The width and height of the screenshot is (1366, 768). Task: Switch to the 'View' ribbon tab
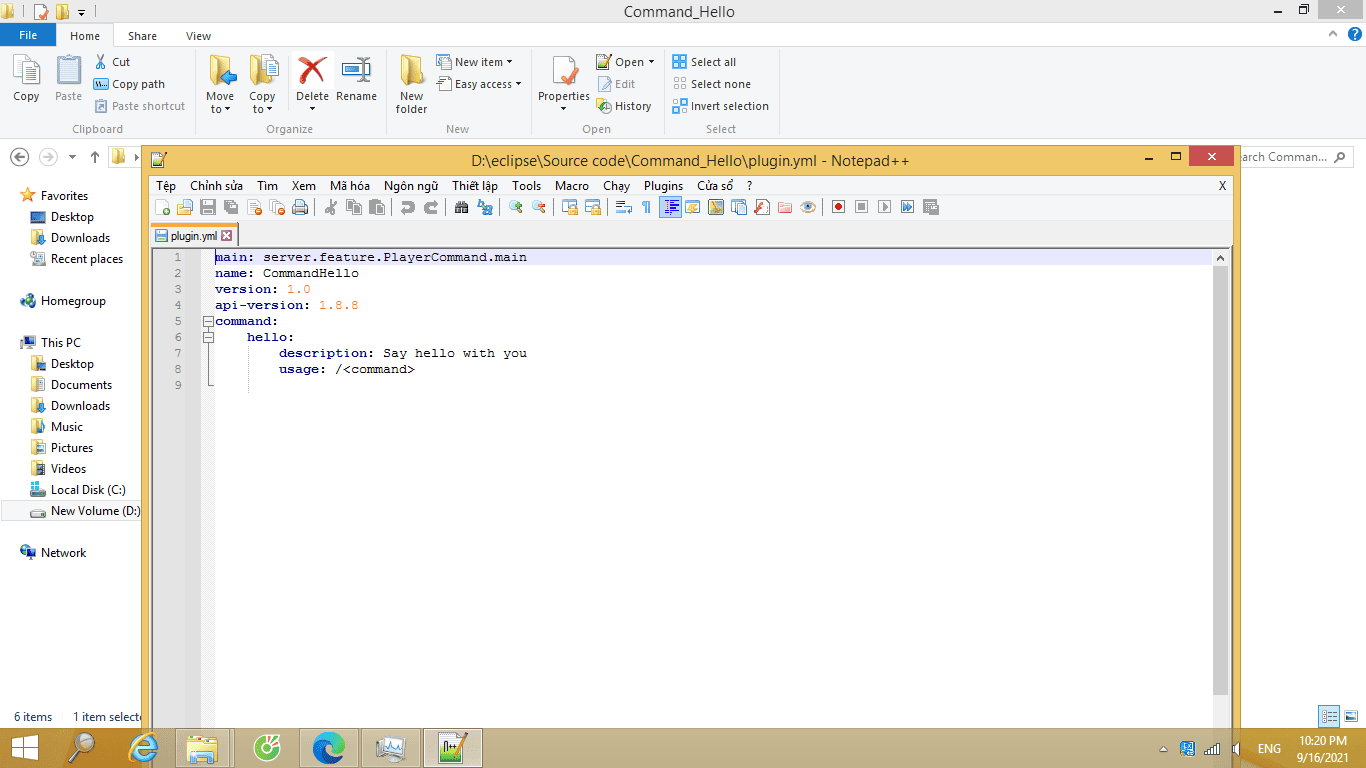coord(198,36)
